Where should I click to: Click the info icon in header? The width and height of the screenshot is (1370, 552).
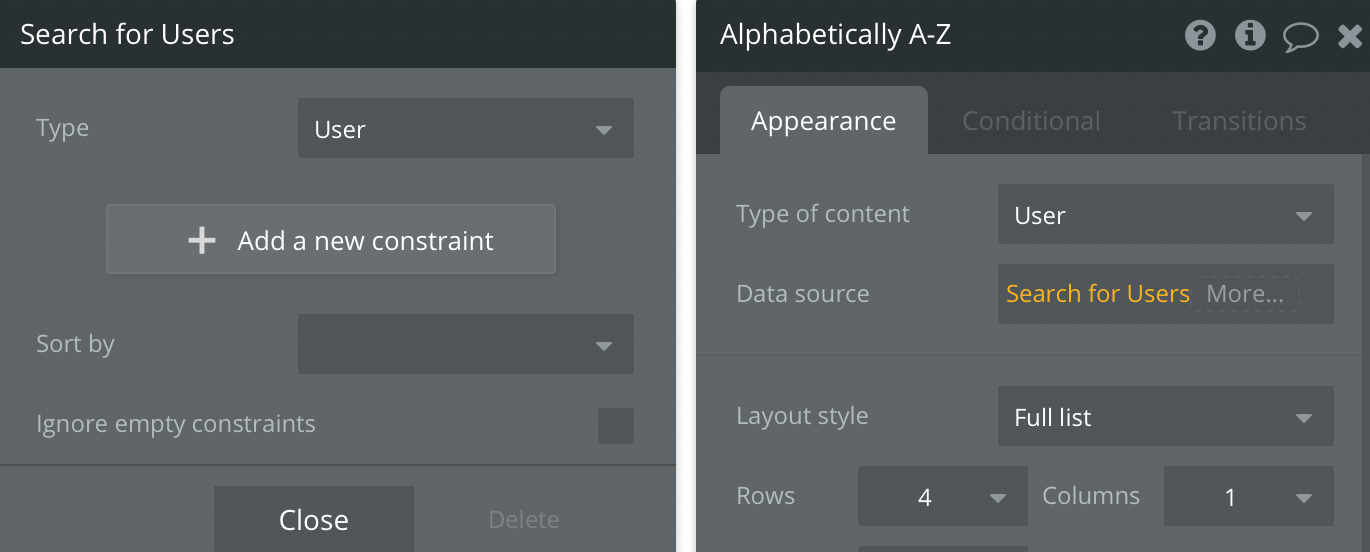tap(1250, 36)
